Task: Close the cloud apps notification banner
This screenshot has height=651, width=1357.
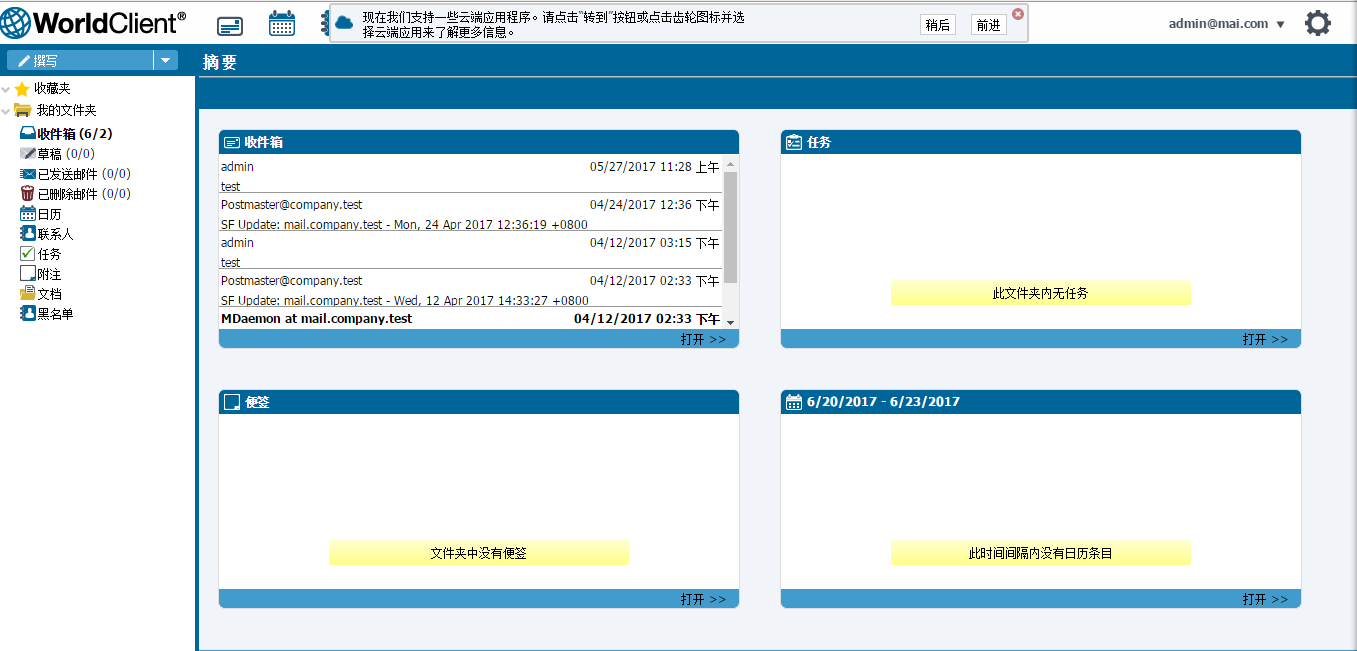Action: [x=1018, y=14]
